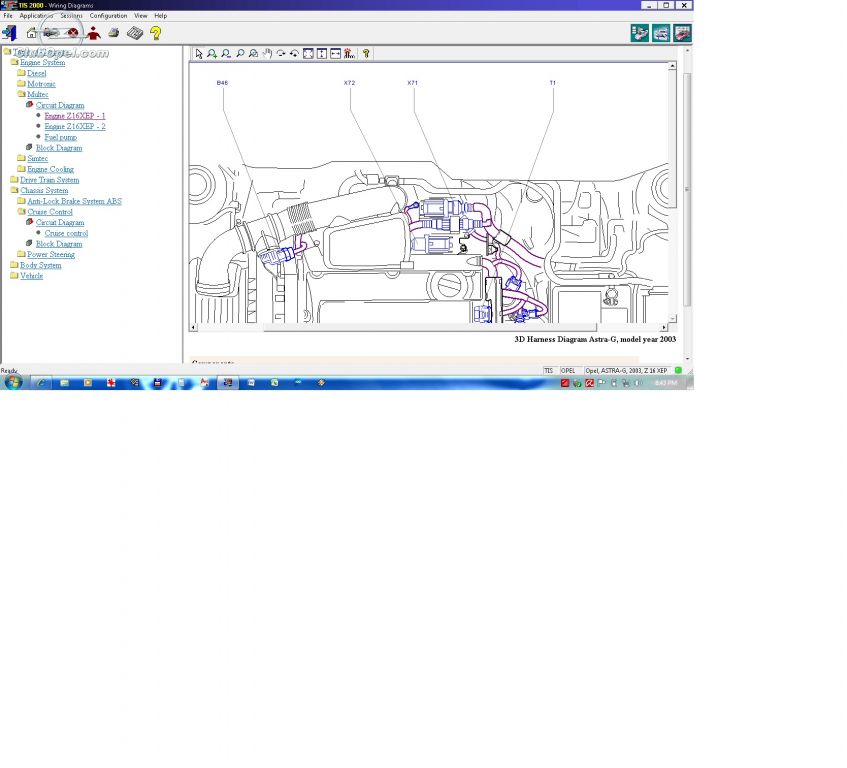Image resolution: width=847 pixels, height=768 pixels.
Task: Select the hand pan tool
Action: coord(267,53)
